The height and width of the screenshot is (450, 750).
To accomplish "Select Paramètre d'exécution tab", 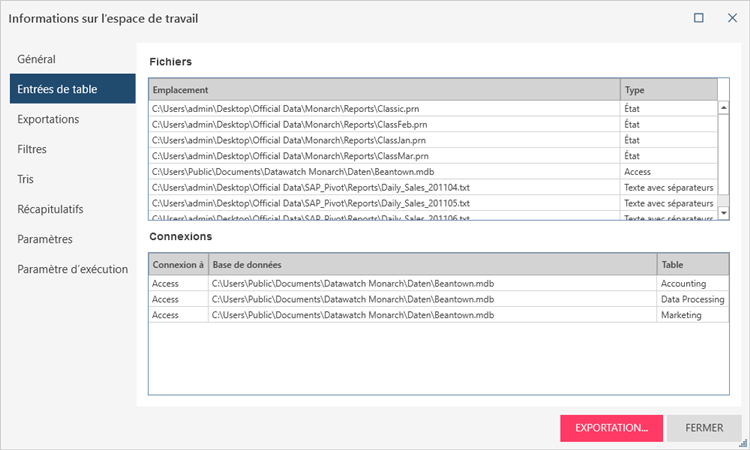I will coord(73,269).
